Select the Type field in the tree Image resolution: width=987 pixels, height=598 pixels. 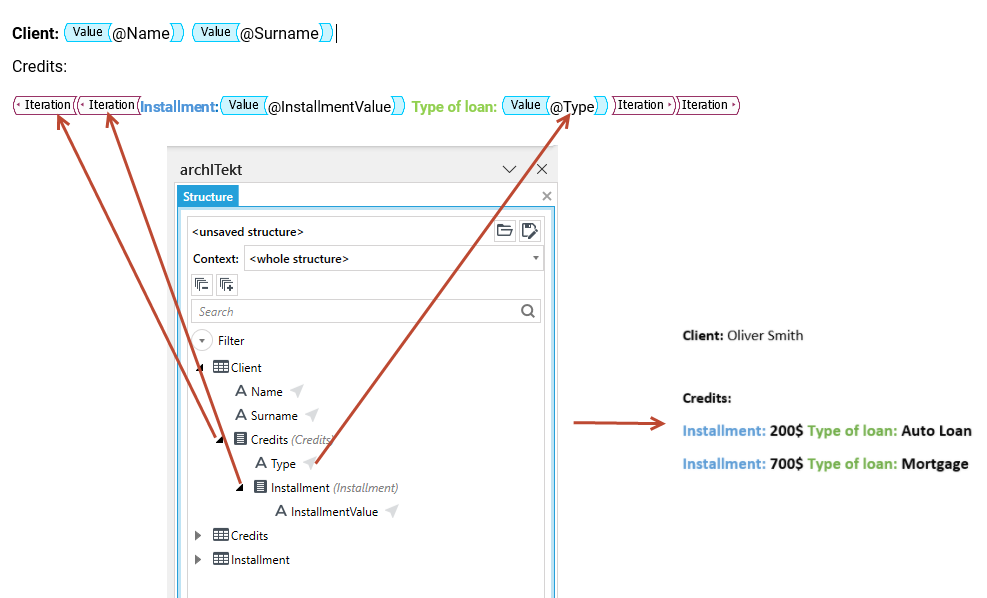click(283, 463)
